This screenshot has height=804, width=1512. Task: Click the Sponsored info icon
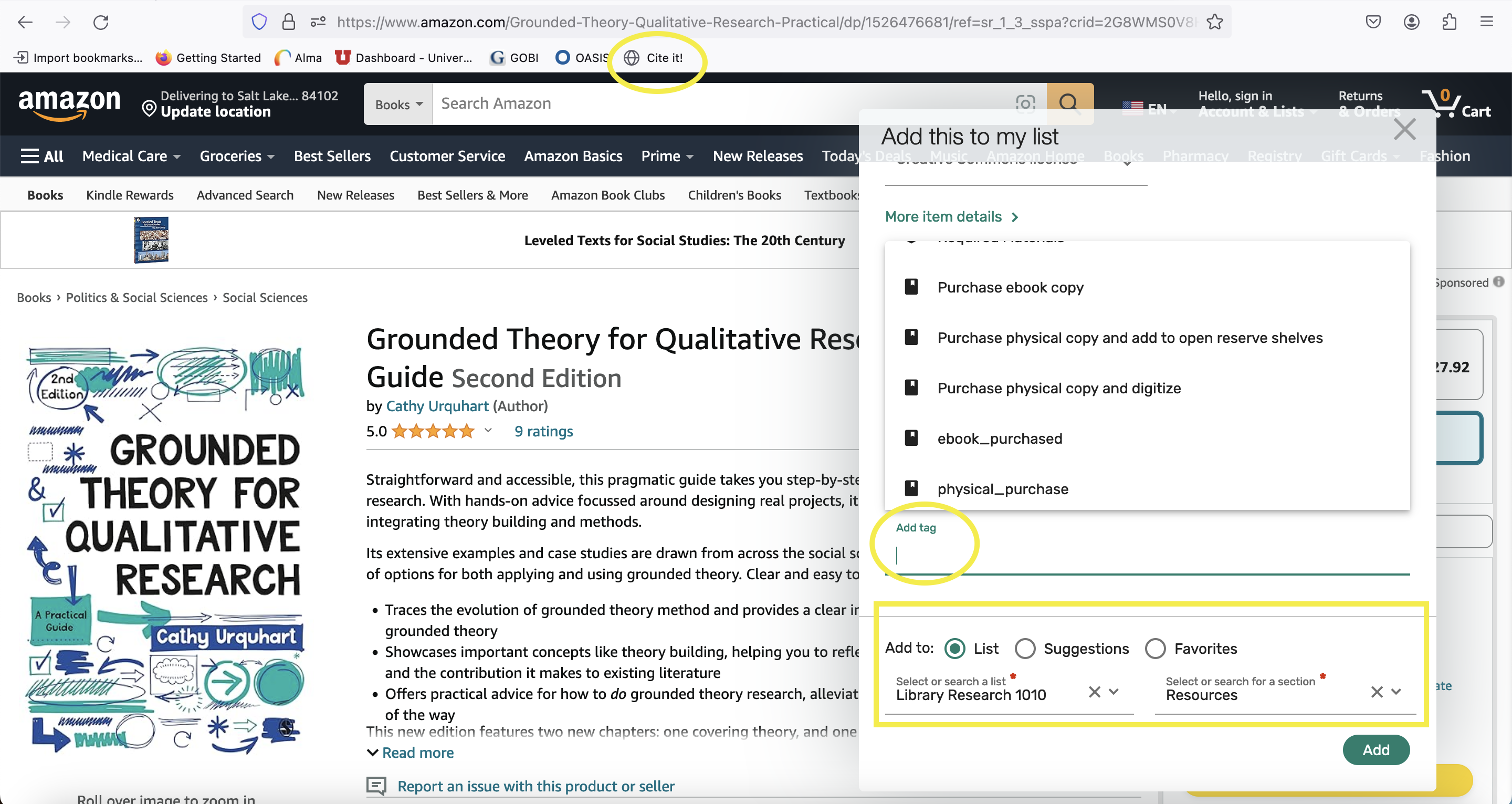pyautogui.click(x=1498, y=282)
